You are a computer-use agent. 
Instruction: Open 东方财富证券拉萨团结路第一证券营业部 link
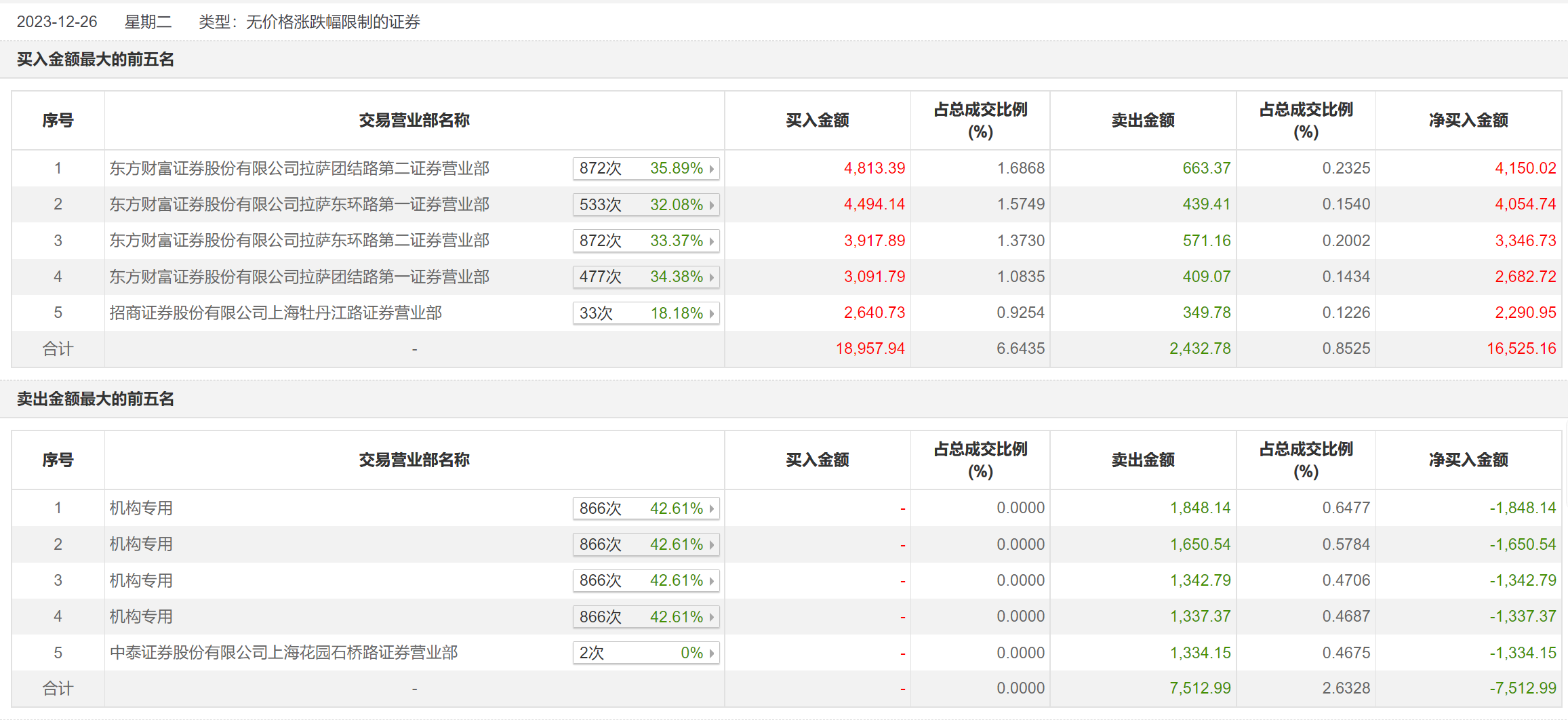point(299,277)
